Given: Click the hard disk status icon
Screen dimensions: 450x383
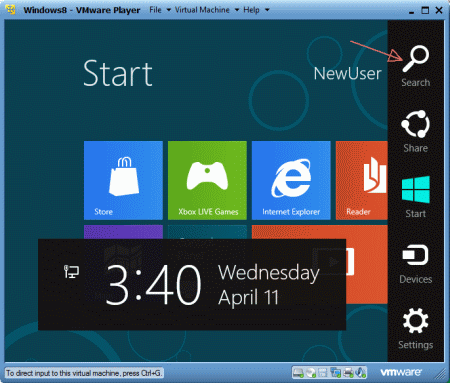Looking at the screenshot, I should tap(298, 372).
